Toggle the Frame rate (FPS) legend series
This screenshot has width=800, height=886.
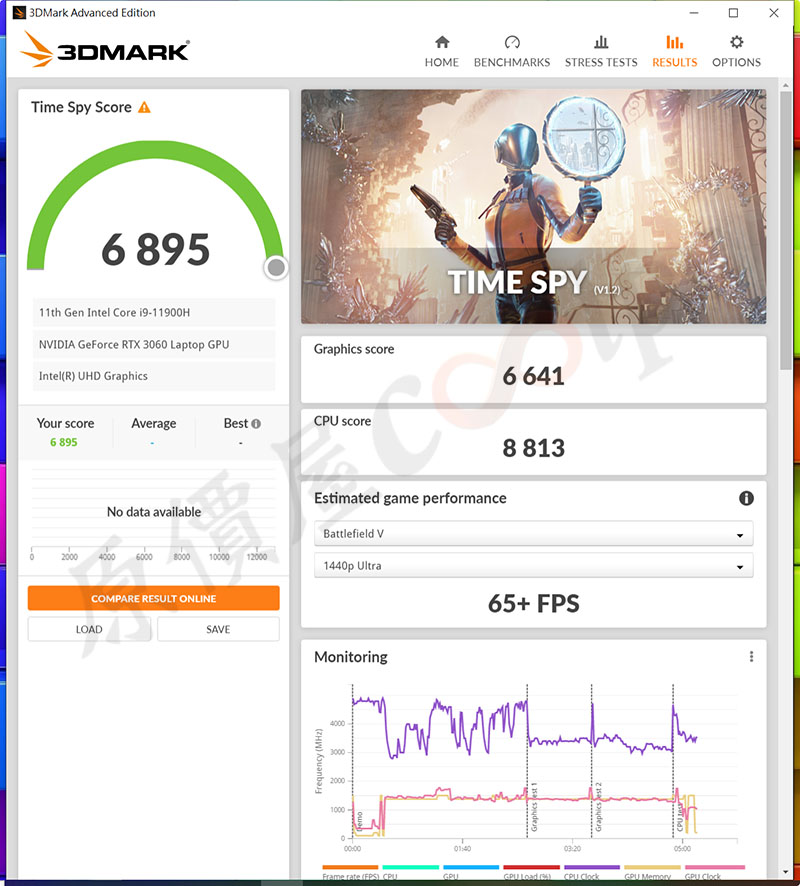point(350,875)
